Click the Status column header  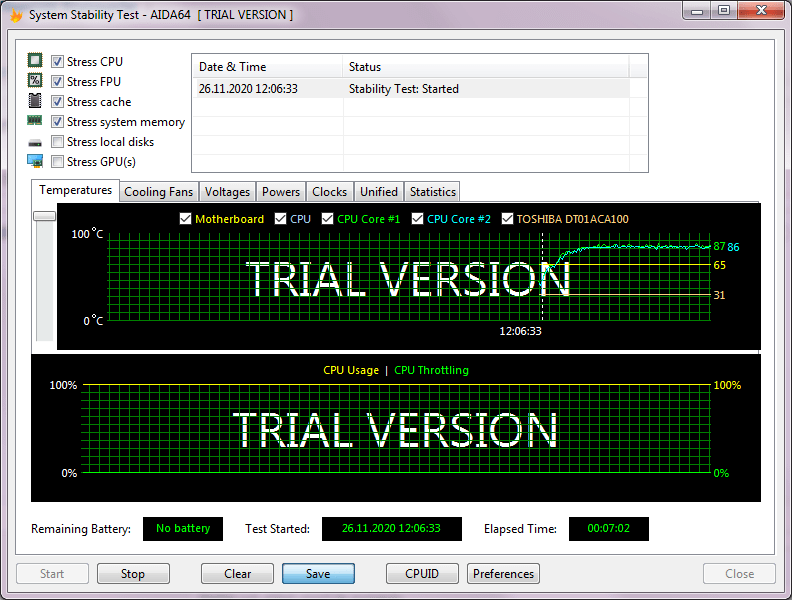click(x=486, y=67)
